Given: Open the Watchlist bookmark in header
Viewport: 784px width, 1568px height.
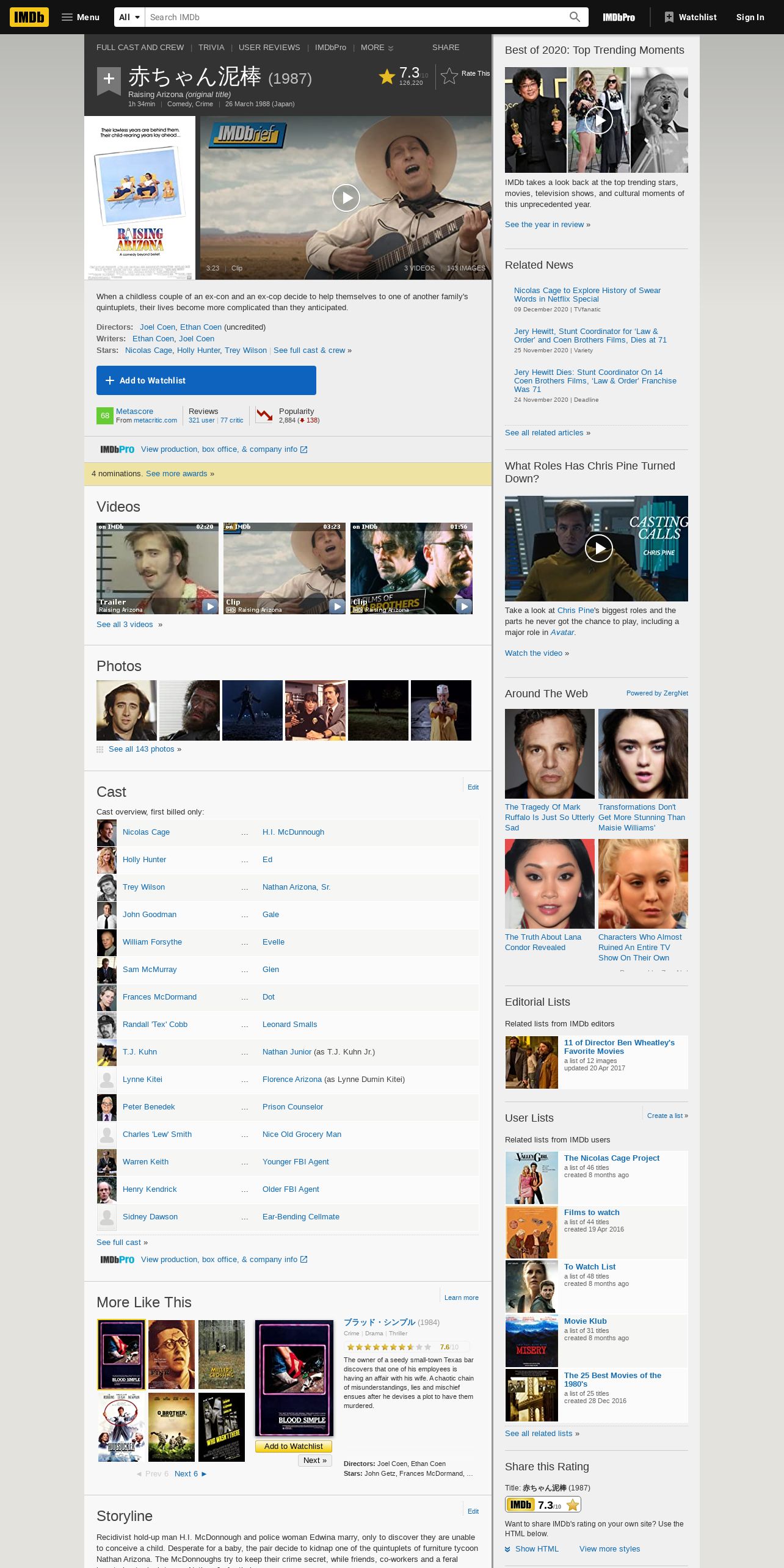Looking at the screenshot, I should coord(691,17).
